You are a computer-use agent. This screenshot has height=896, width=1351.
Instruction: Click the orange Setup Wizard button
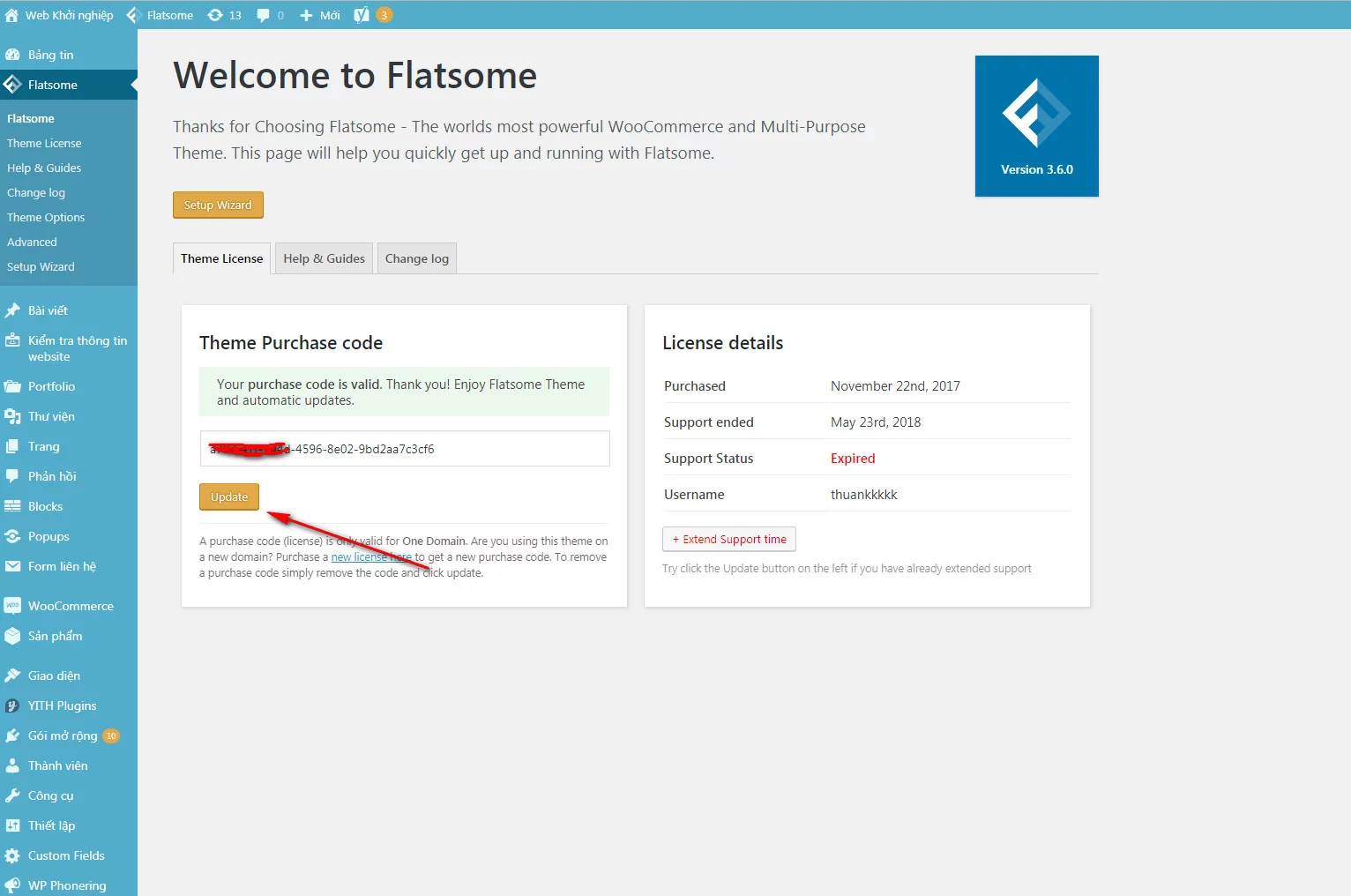coord(218,205)
